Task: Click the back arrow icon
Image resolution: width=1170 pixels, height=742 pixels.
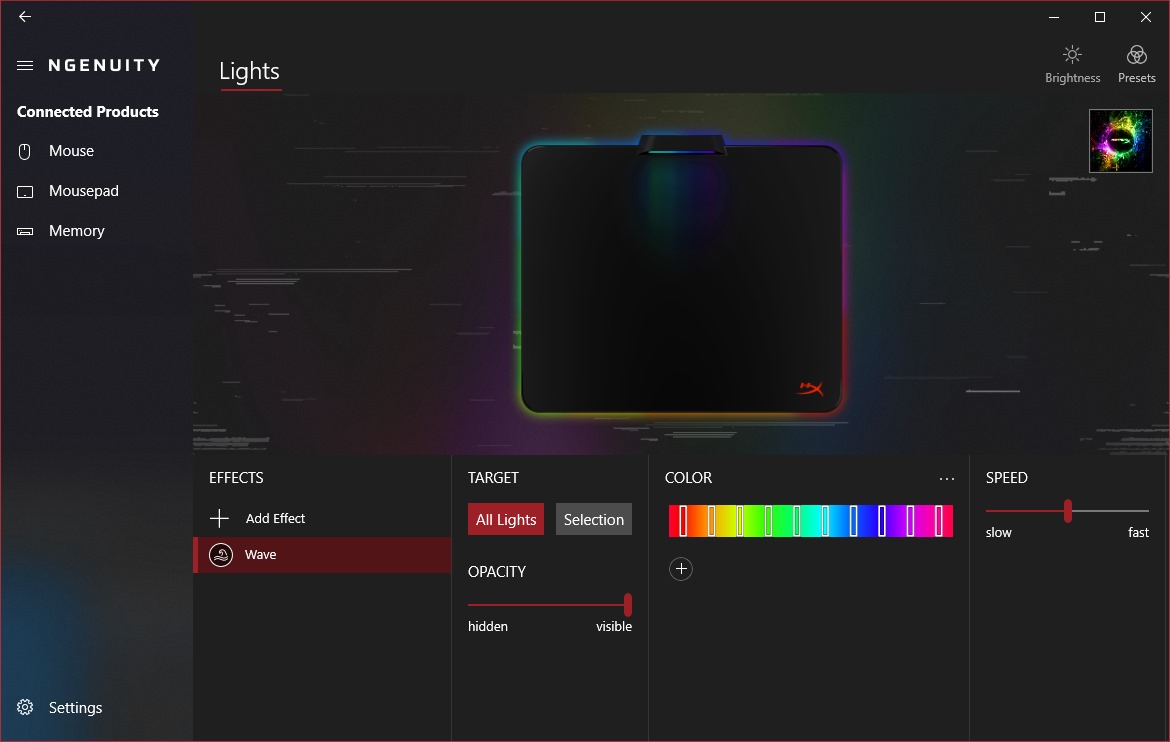Action: (25, 17)
